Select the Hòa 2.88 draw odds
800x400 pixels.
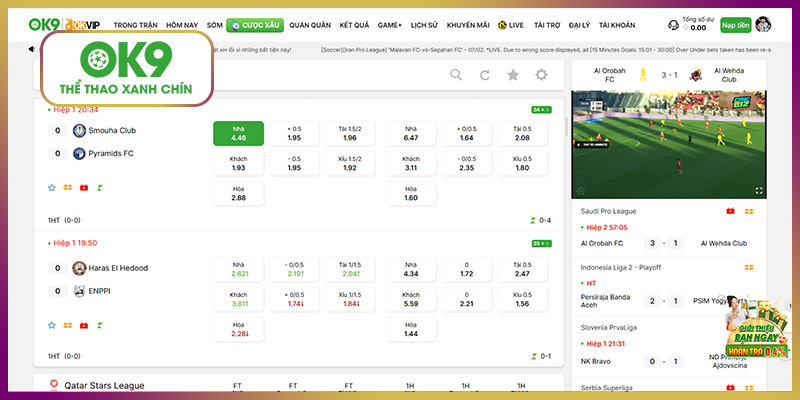[x=238, y=192]
